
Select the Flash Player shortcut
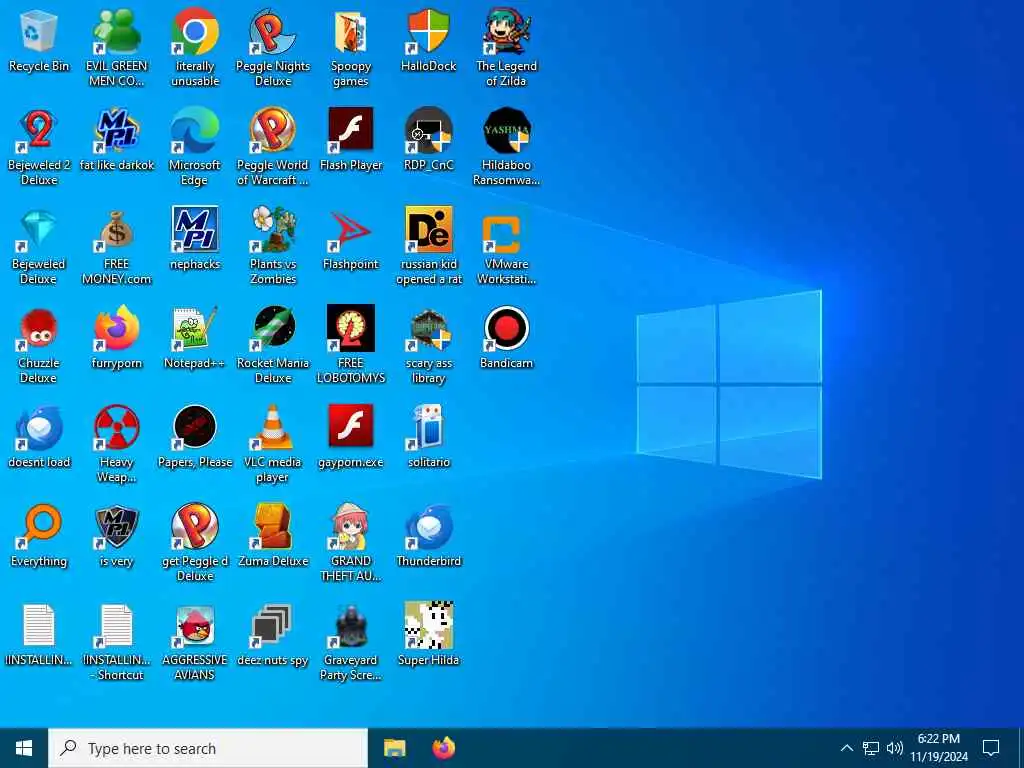351,131
